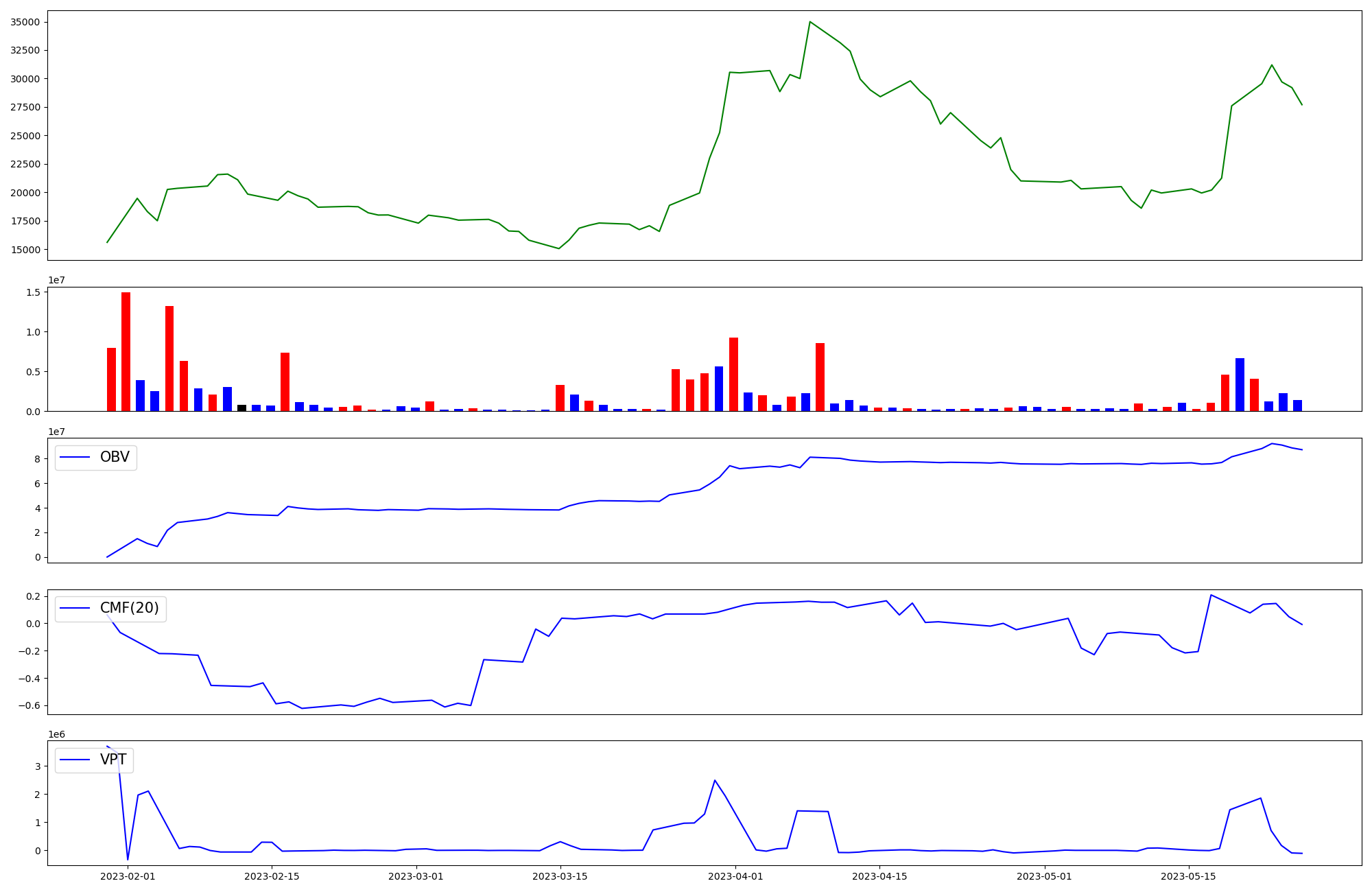1372x892 pixels.
Task: Click the −0.6 label on the CMF axis
Action: click(x=28, y=706)
